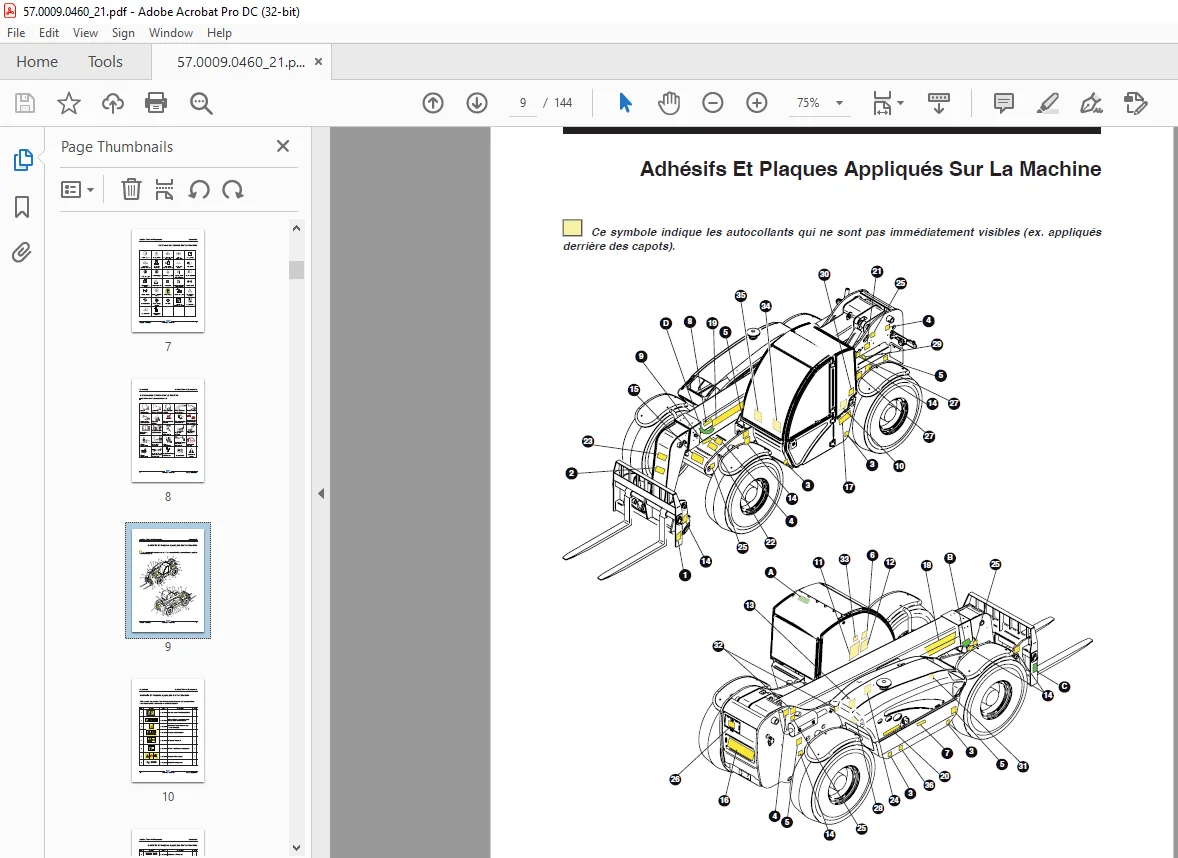Click the thumbnails scrollbar handle
The height and width of the screenshot is (858, 1178).
click(x=296, y=270)
